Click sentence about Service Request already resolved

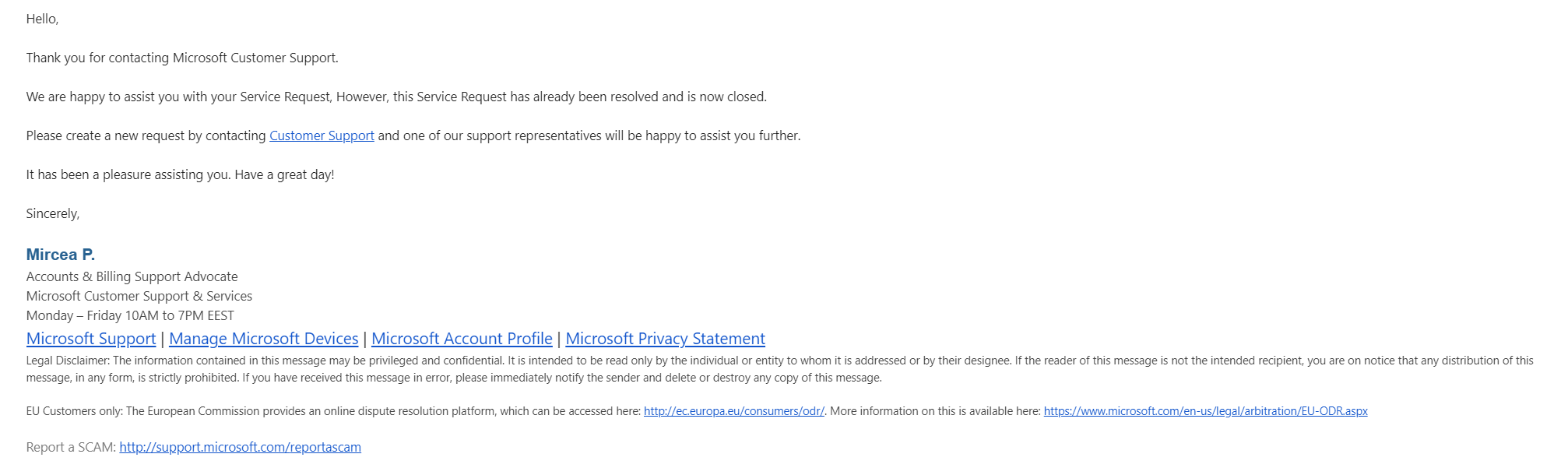396,97
